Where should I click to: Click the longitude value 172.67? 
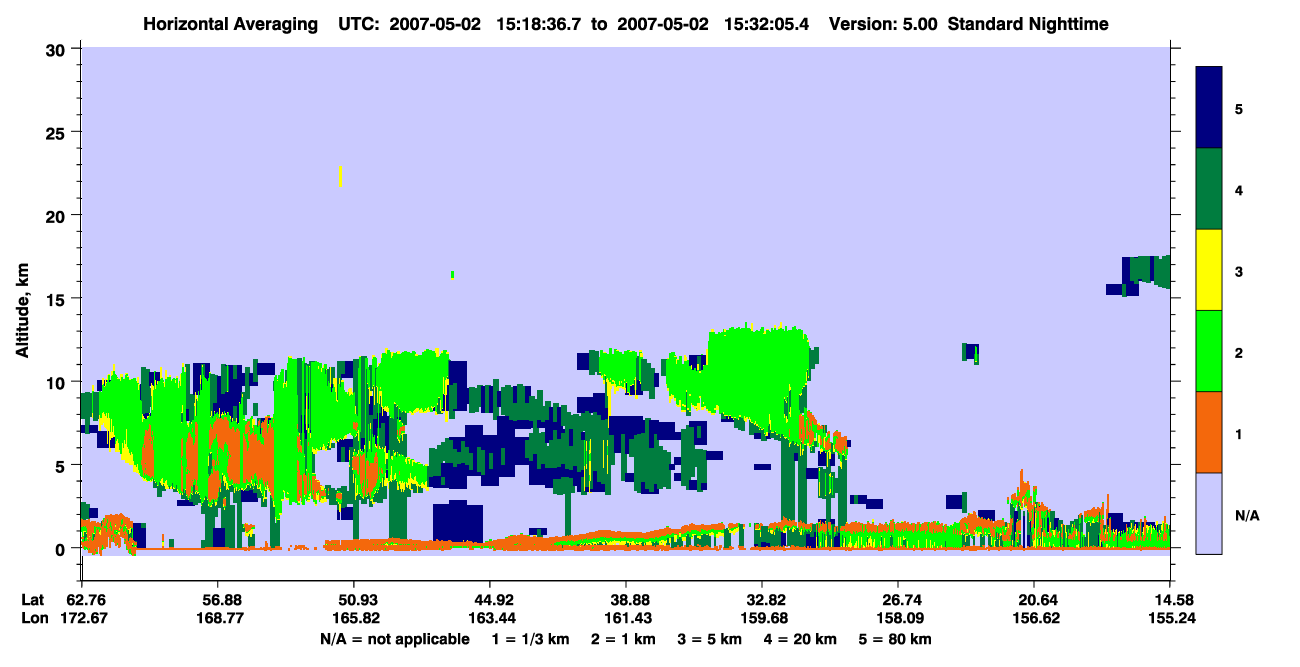coord(82,618)
